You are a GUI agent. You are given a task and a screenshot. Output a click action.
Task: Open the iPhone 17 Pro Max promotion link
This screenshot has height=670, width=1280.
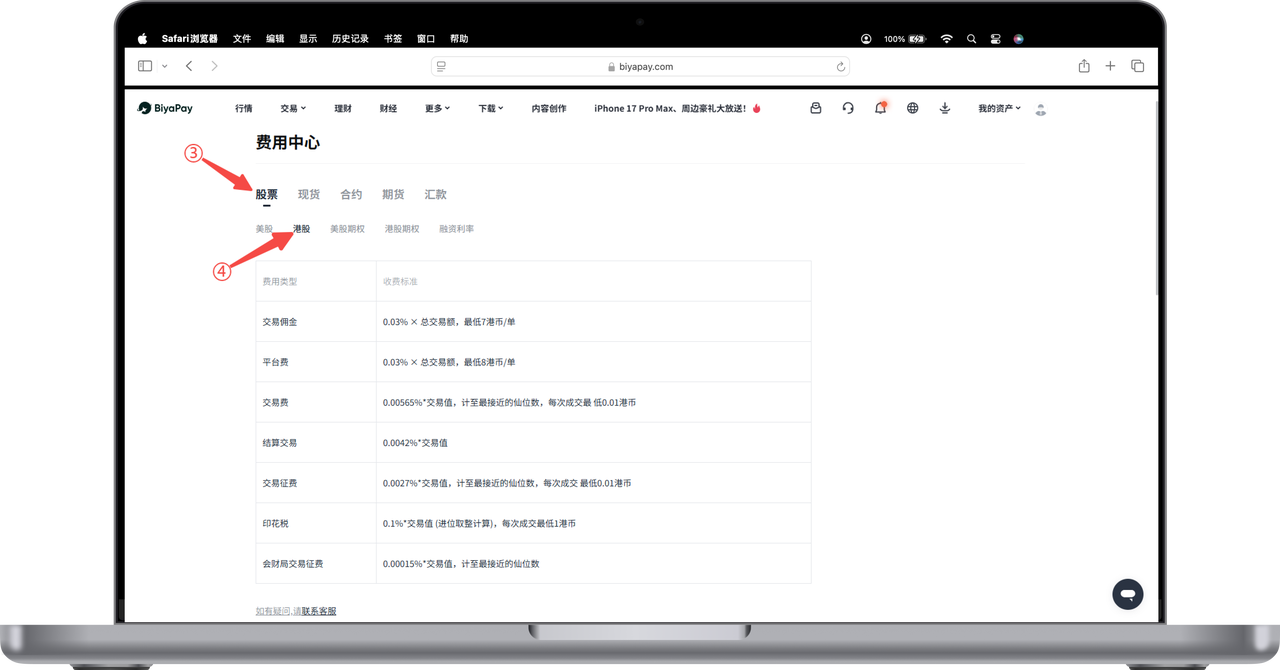pos(677,108)
